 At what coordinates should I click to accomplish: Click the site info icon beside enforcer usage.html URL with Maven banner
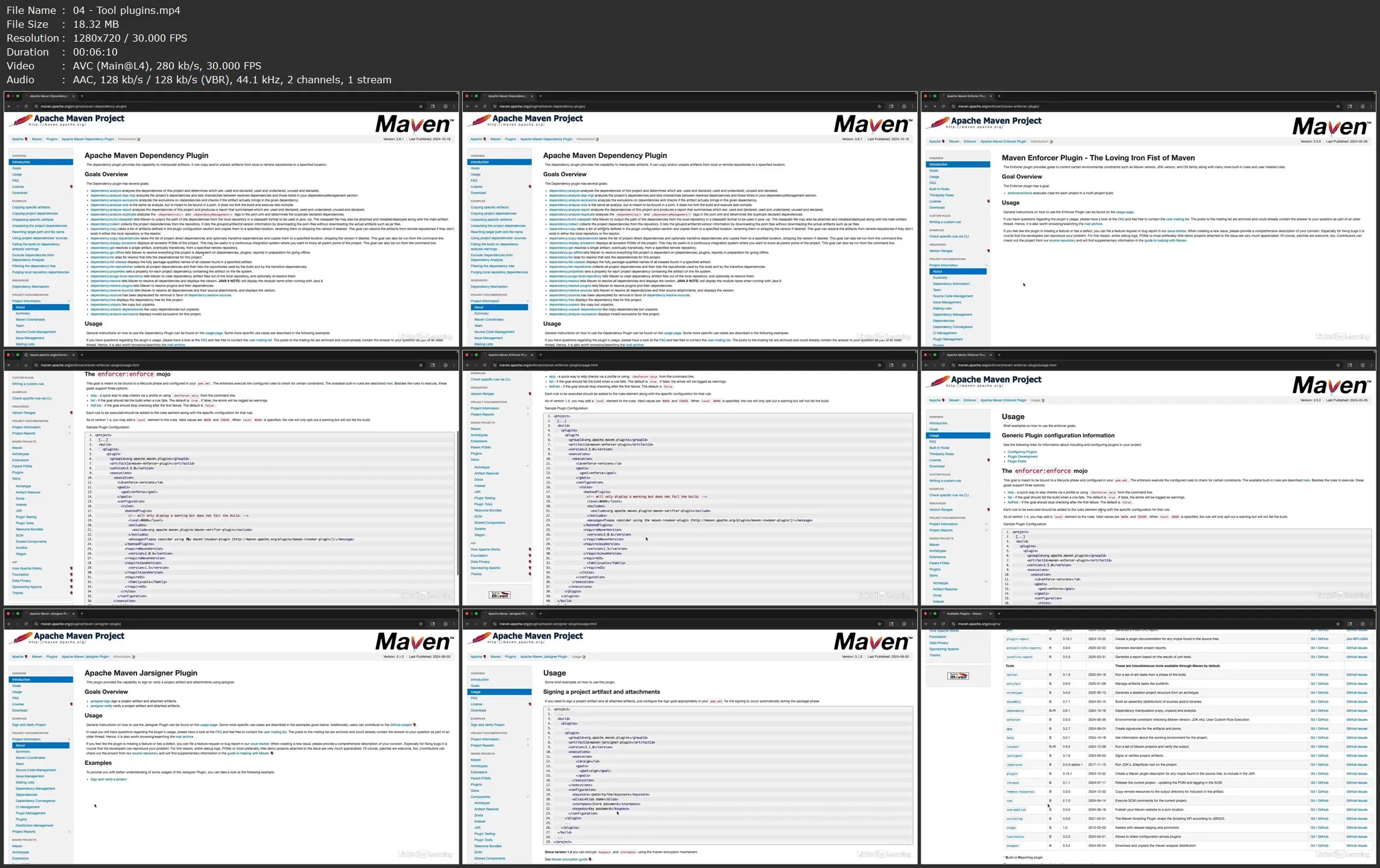[953, 365]
